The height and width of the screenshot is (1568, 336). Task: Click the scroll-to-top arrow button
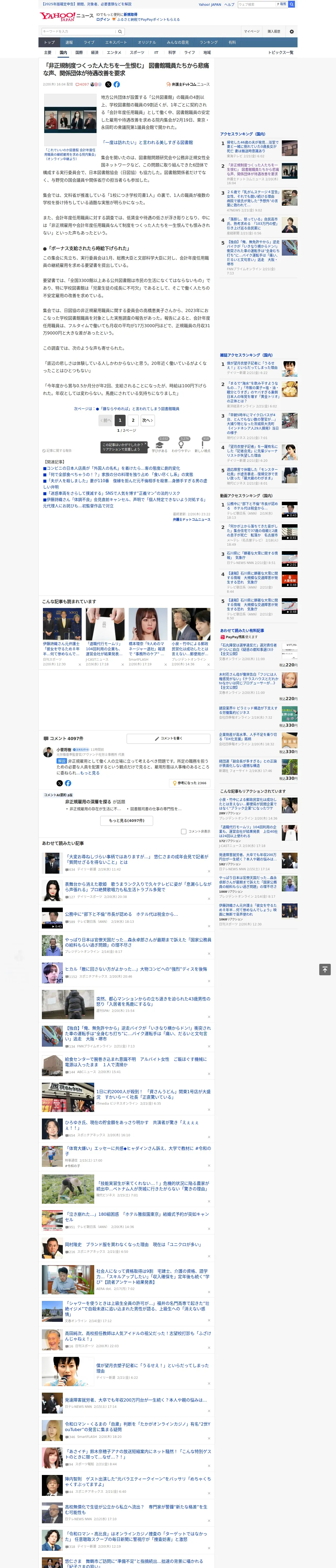(325, 970)
